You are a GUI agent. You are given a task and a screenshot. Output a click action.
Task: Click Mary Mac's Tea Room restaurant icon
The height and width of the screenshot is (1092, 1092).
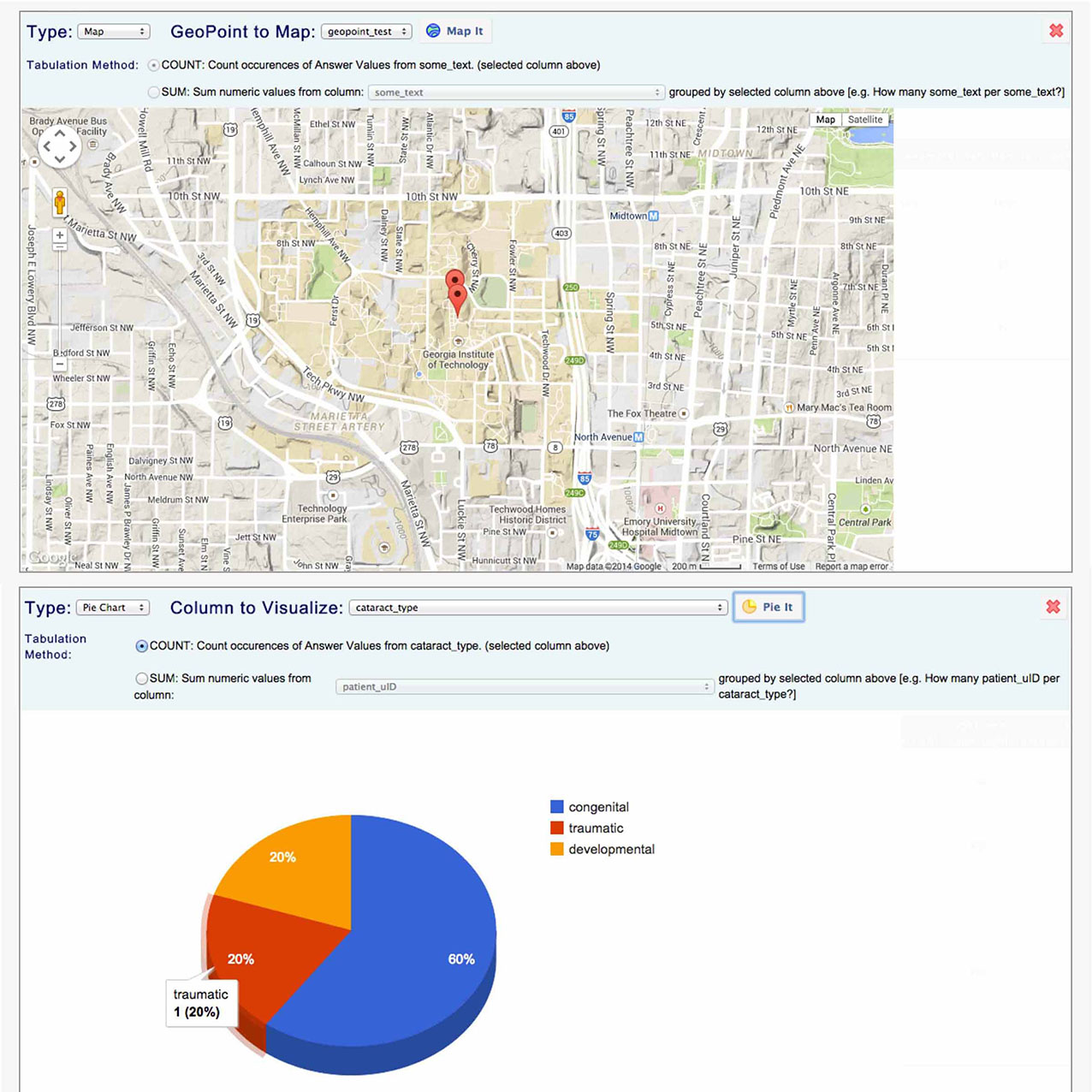tap(789, 407)
